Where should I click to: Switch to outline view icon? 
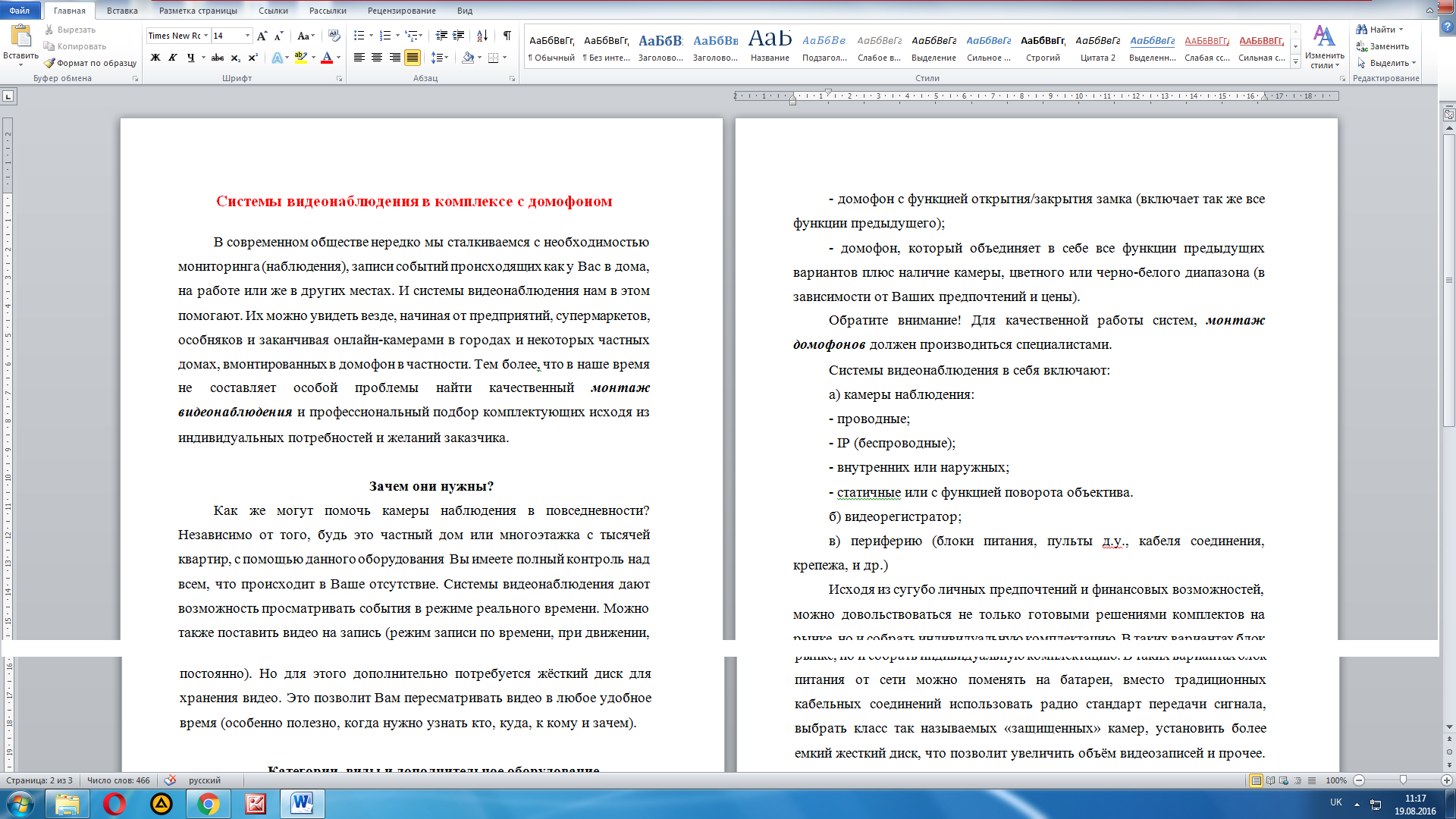(1298, 780)
